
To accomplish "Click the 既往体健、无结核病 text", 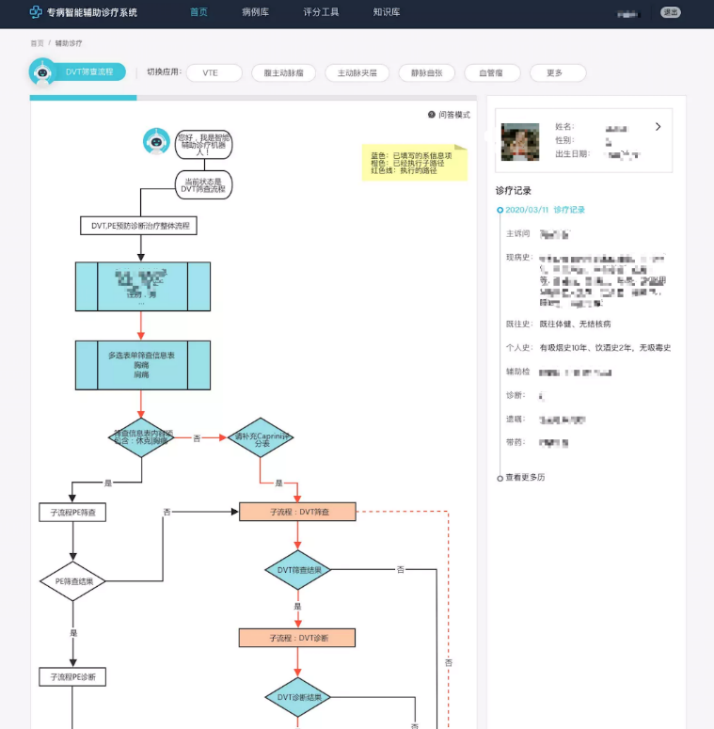I will (575, 324).
